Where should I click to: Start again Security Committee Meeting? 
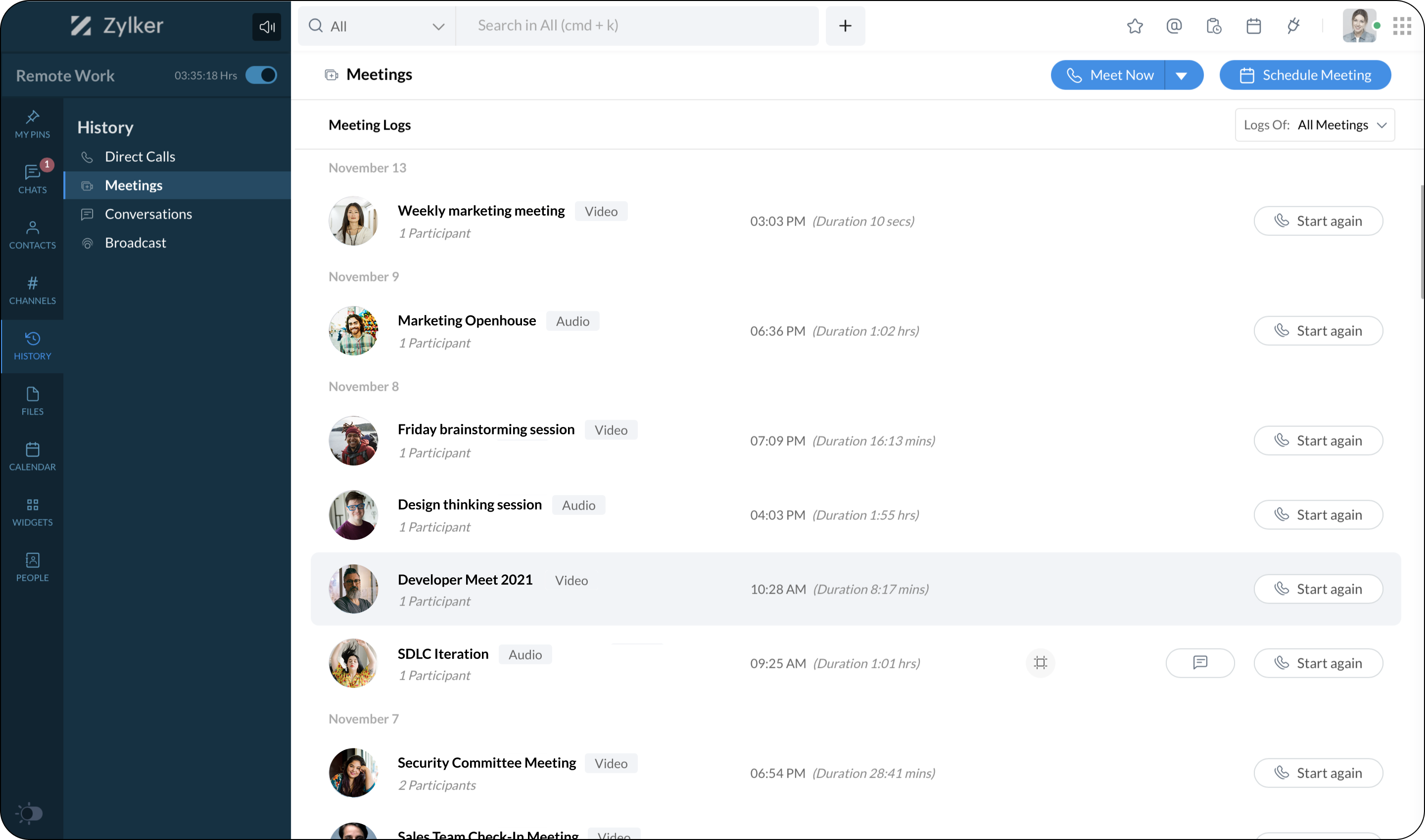pyautogui.click(x=1318, y=773)
